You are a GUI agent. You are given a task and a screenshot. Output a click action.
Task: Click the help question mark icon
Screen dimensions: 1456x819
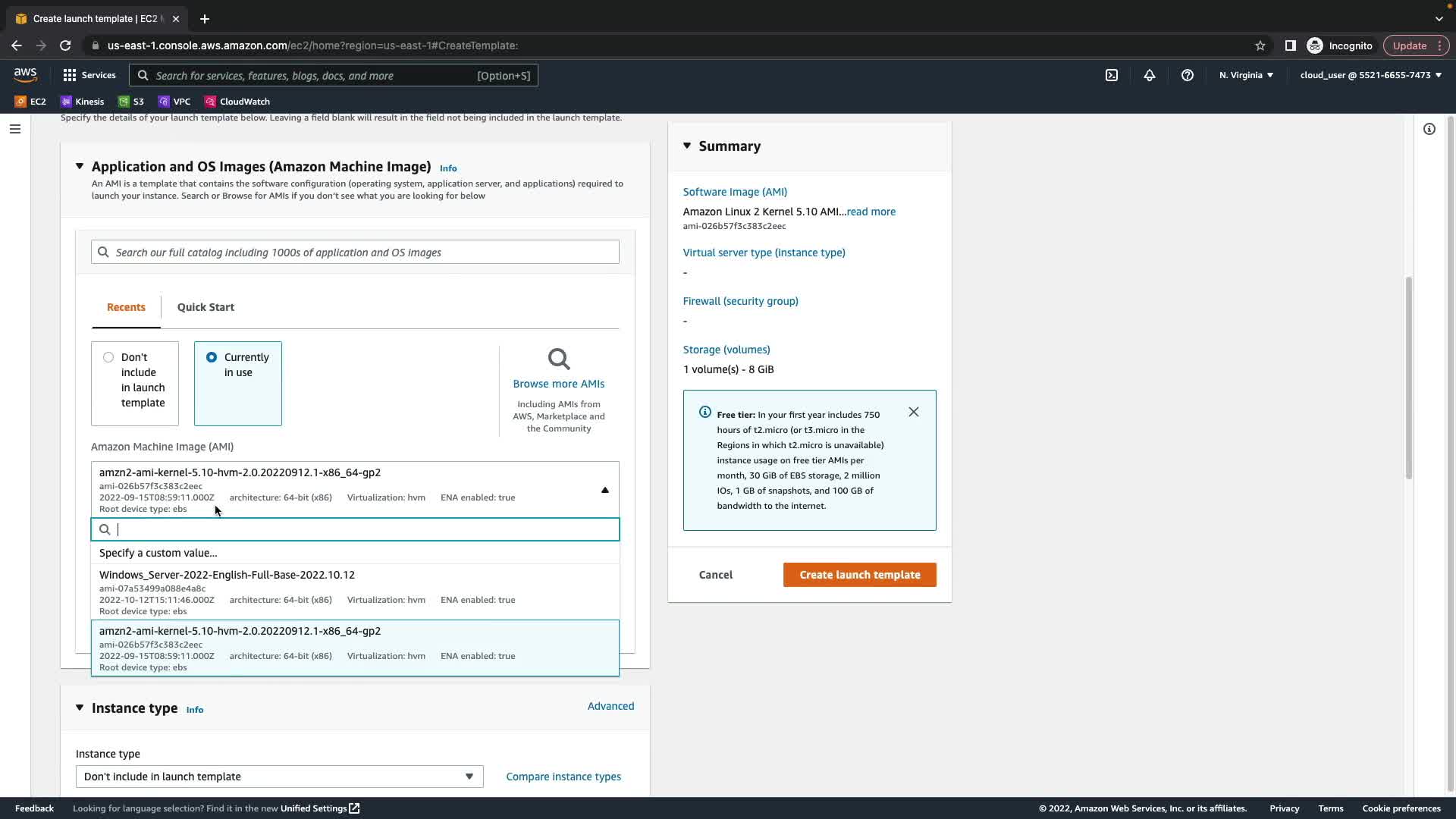[1188, 75]
